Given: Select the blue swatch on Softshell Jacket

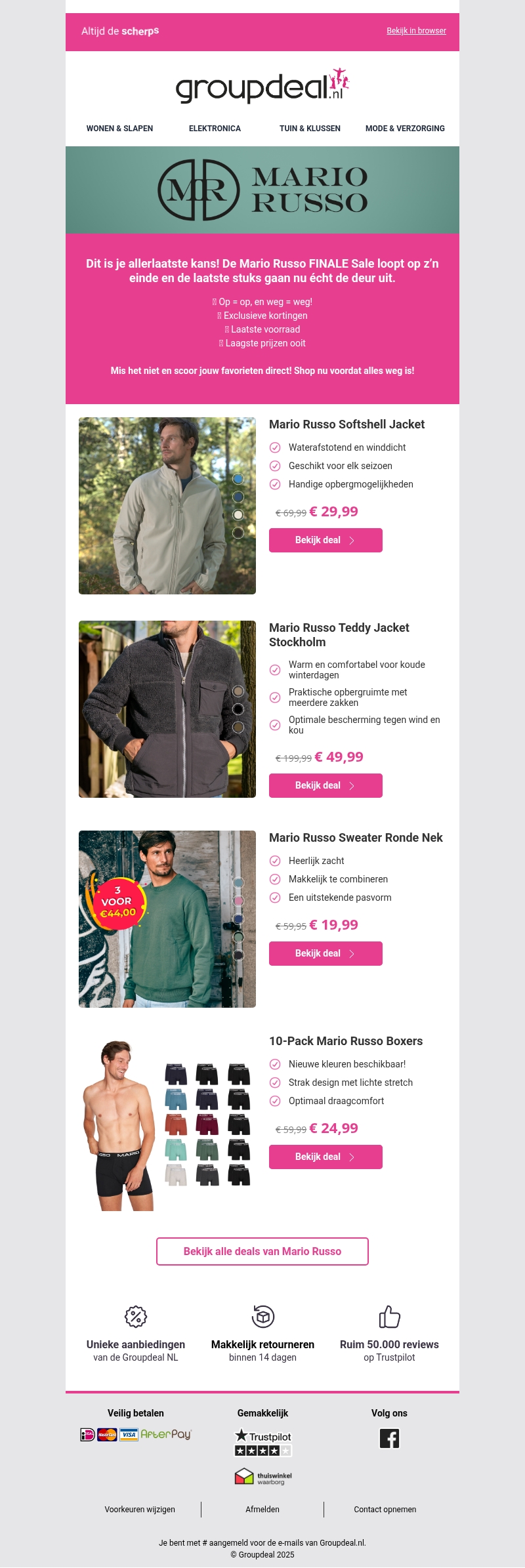Looking at the screenshot, I should click(238, 479).
